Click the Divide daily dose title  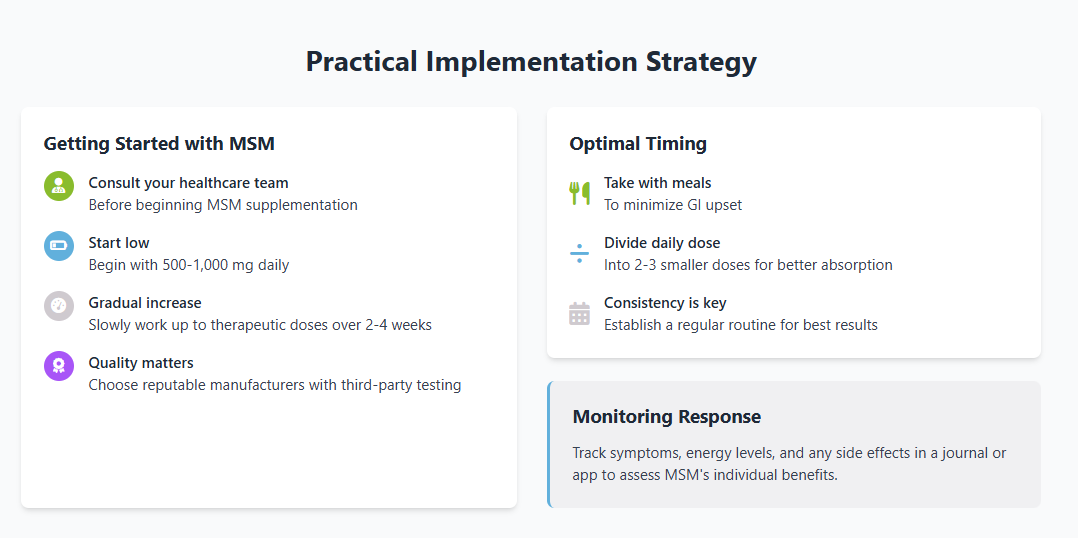[662, 243]
